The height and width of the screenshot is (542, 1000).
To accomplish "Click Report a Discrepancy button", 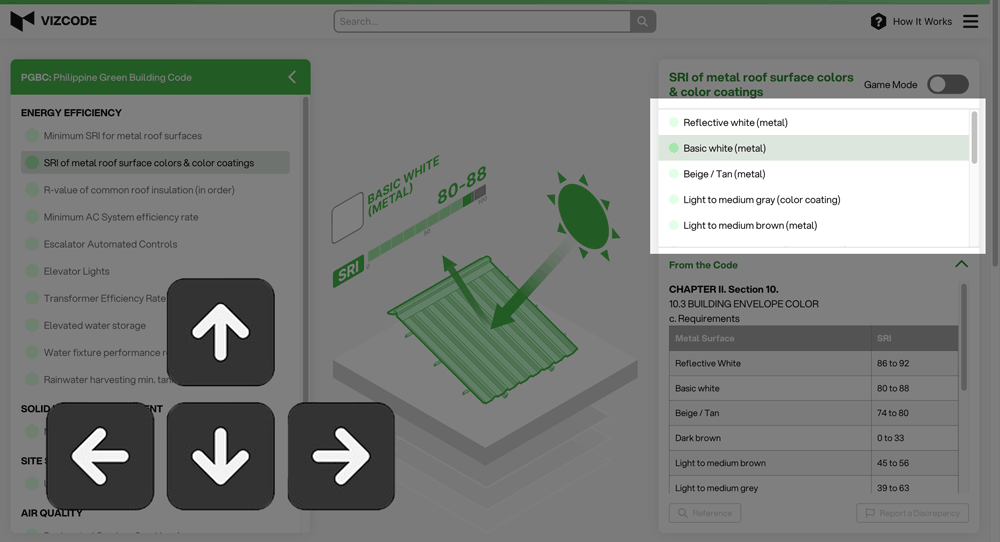I will (912, 513).
